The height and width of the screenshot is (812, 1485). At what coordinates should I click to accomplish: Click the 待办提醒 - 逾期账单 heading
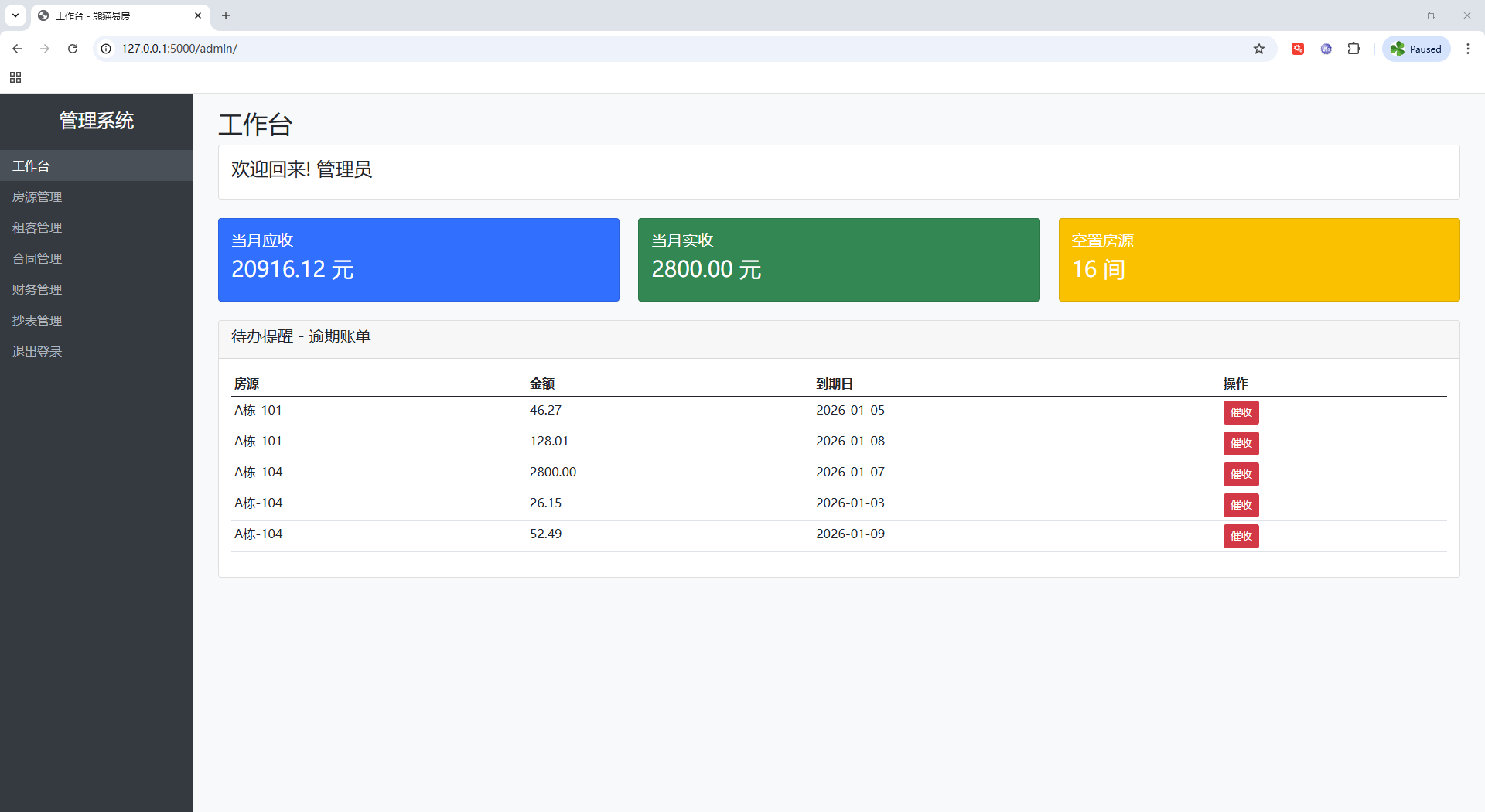pos(301,336)
